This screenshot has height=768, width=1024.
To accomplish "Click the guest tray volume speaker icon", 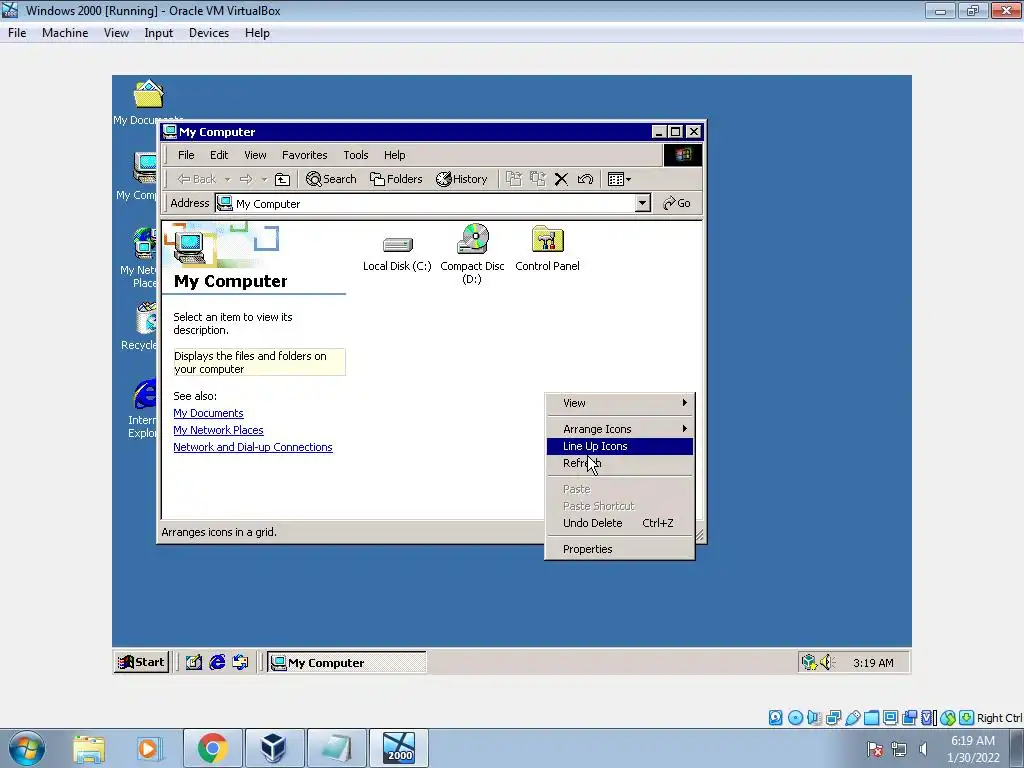I will tap(827, 662).
